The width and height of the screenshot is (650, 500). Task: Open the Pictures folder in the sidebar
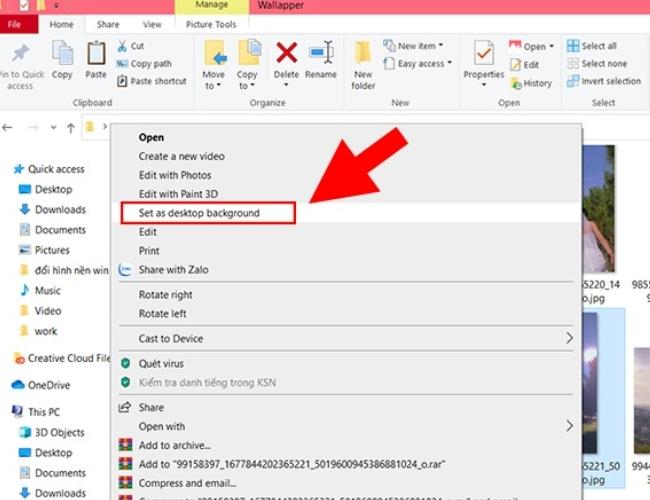pos(44,250)
